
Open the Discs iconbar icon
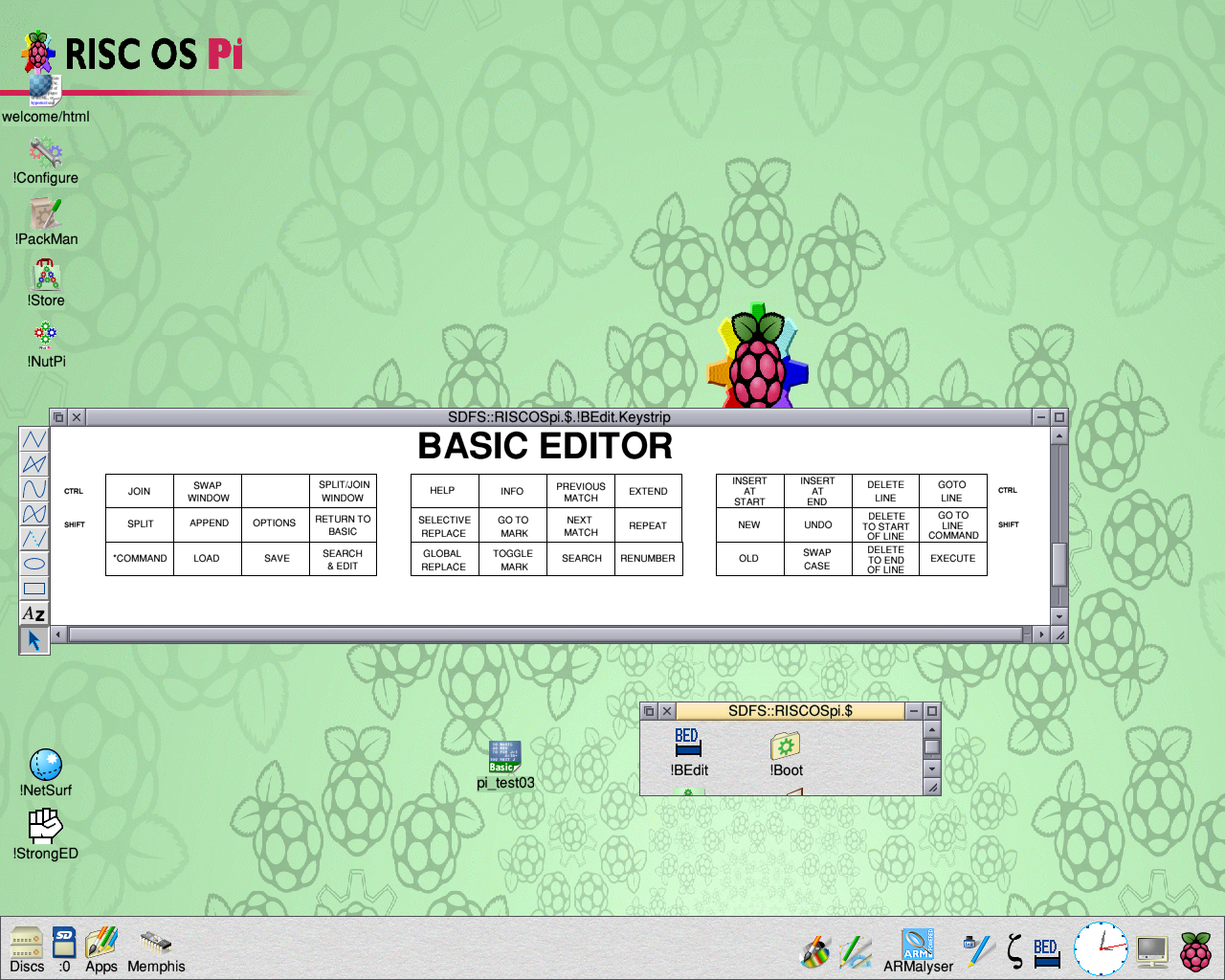(x=27, y=950)
